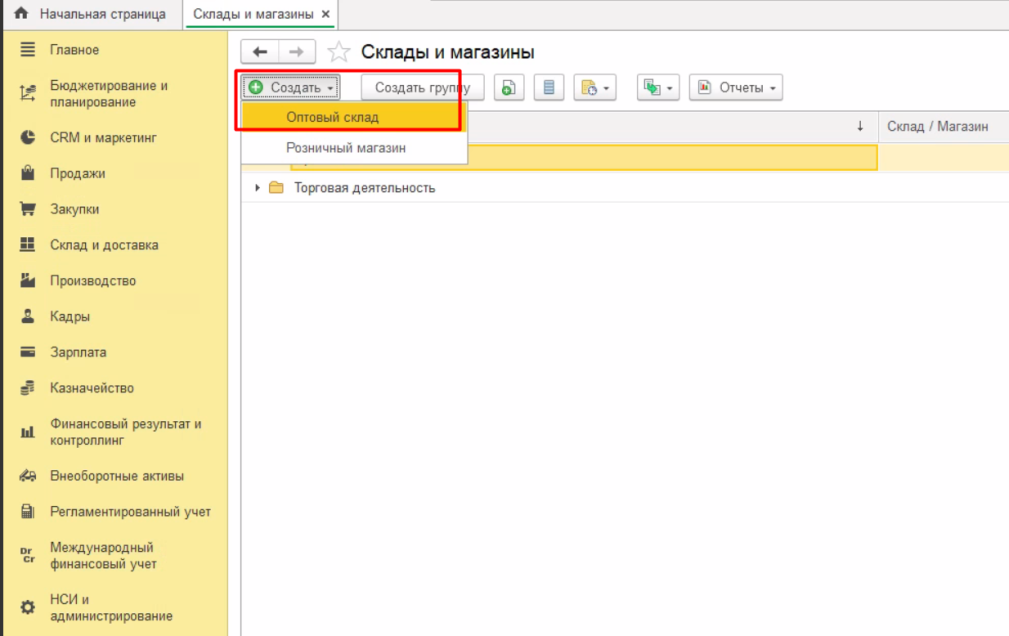Expand the Торговая деятельность folder
Viewport: 1009px width, 636px height.
(257, 188)
